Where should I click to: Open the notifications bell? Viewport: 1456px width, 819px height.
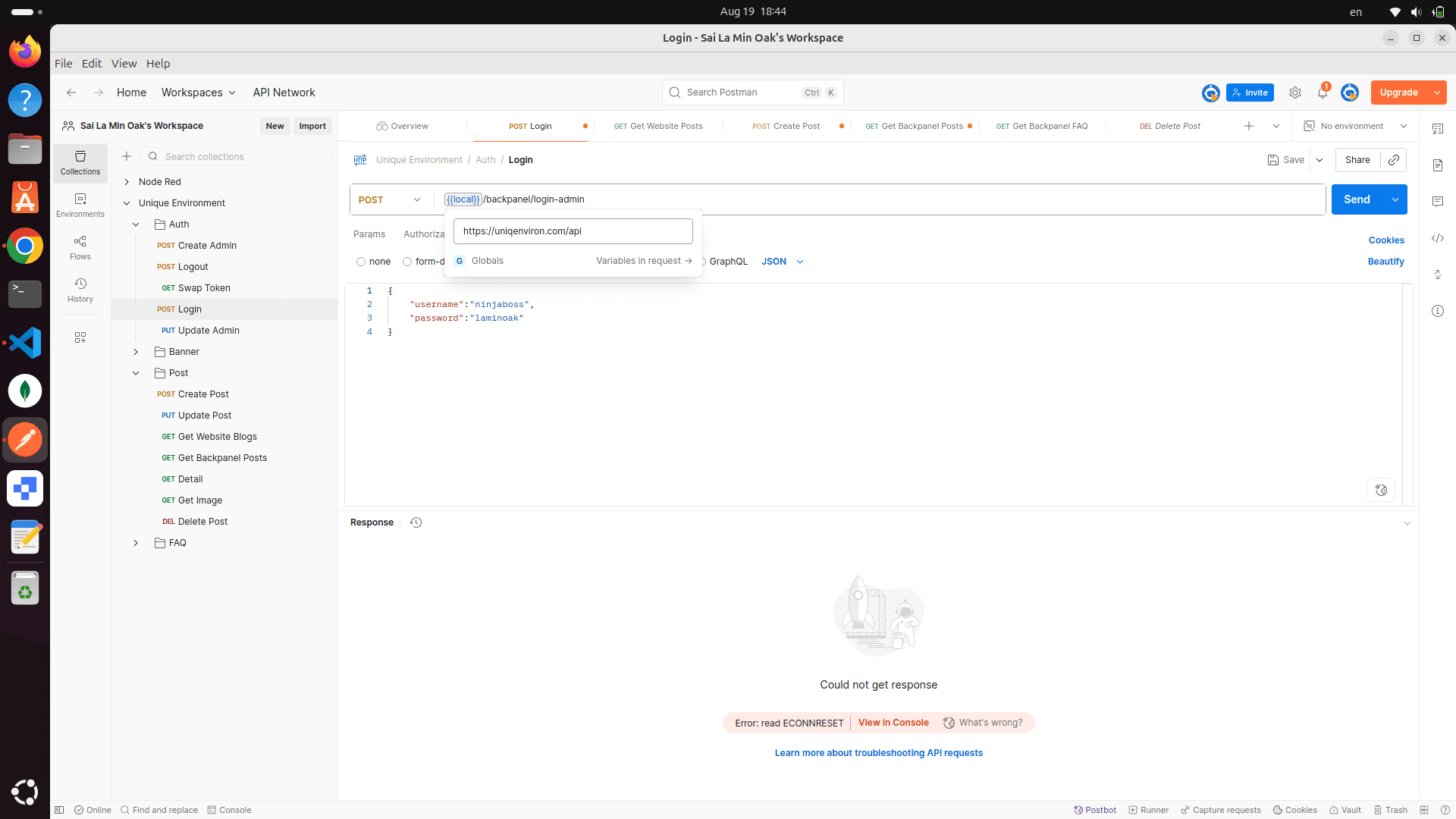click(1323, 93)
